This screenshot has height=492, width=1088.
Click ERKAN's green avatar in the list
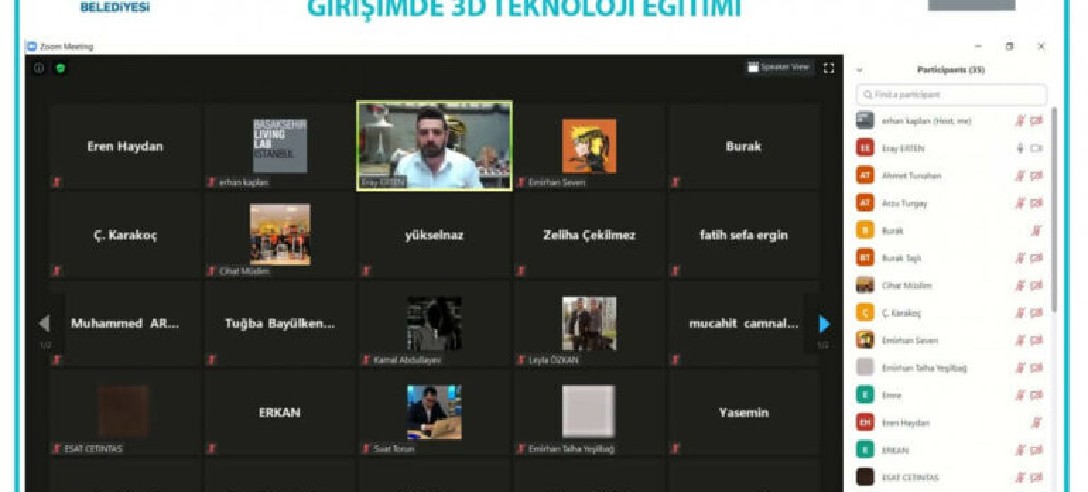(865, 450)
